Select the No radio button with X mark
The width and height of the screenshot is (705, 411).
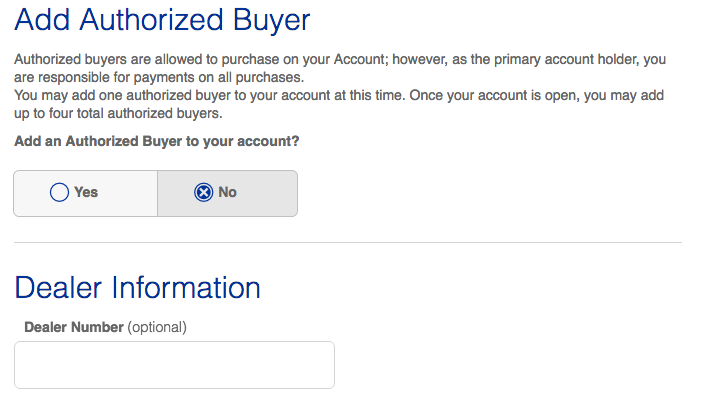point(204,192)
